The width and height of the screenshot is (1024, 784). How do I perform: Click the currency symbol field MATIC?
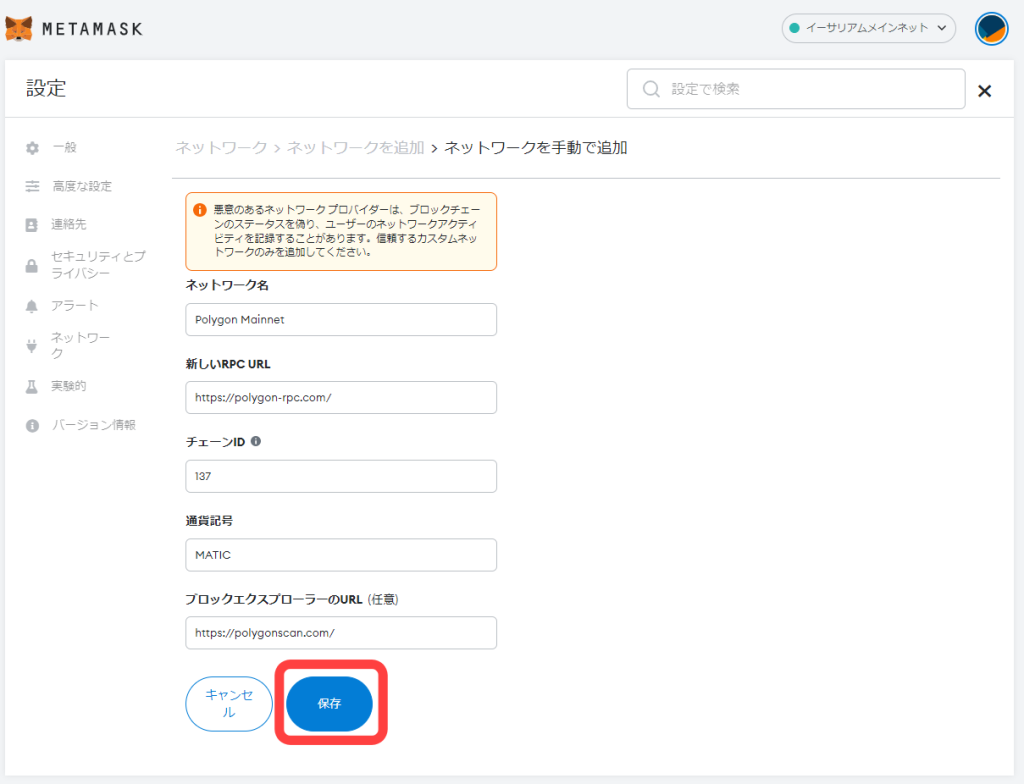(341, 555)
